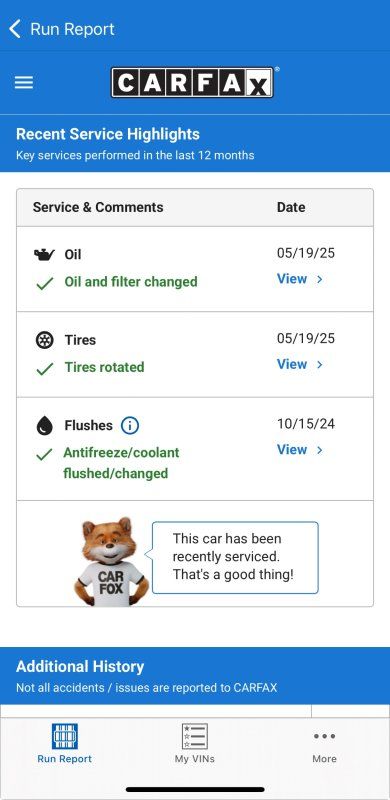The width and height of the screenshot is (390, 800).
Task: Tap the oil can icon
Action: click(44, 254)
